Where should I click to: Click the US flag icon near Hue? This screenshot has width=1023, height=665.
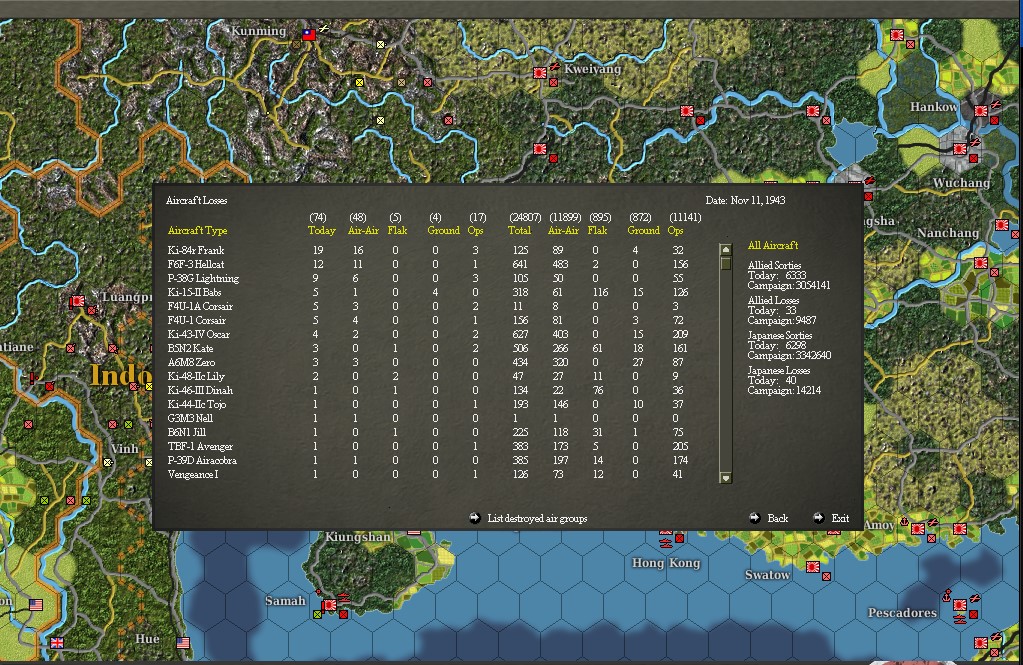(183, 643)
